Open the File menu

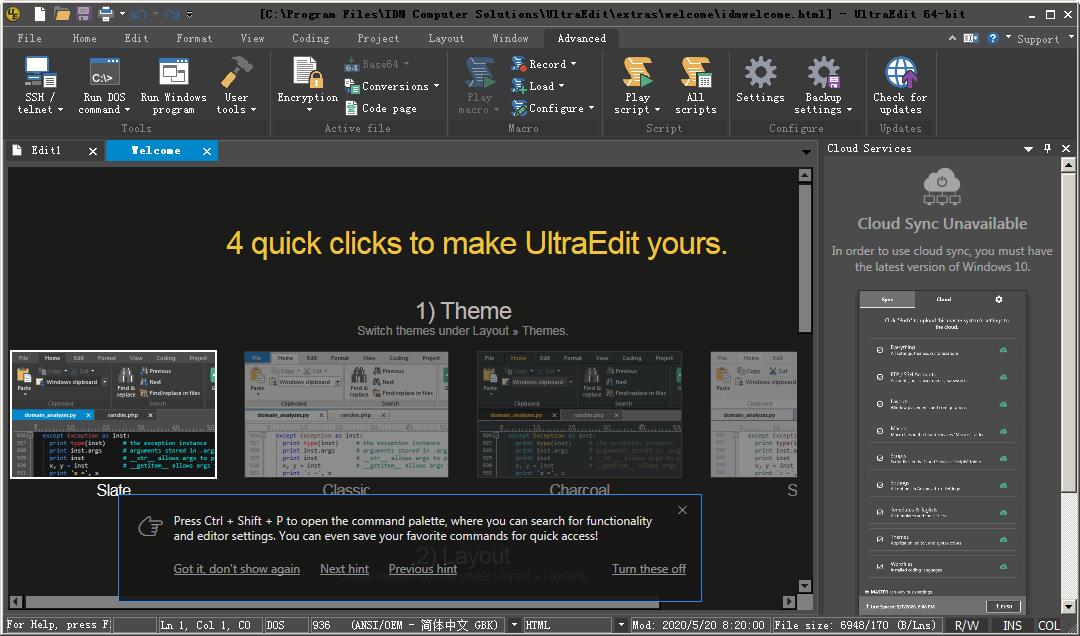[x=29, y=39]
